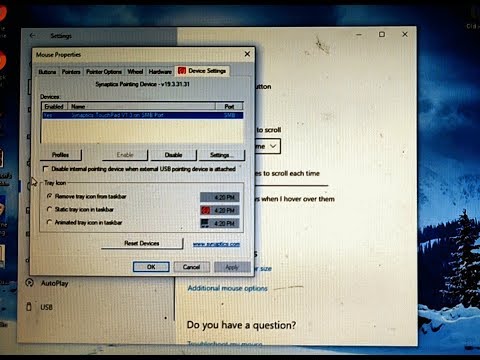Click the Apply button
Screen dimensions: 480x360
point(232,267)
